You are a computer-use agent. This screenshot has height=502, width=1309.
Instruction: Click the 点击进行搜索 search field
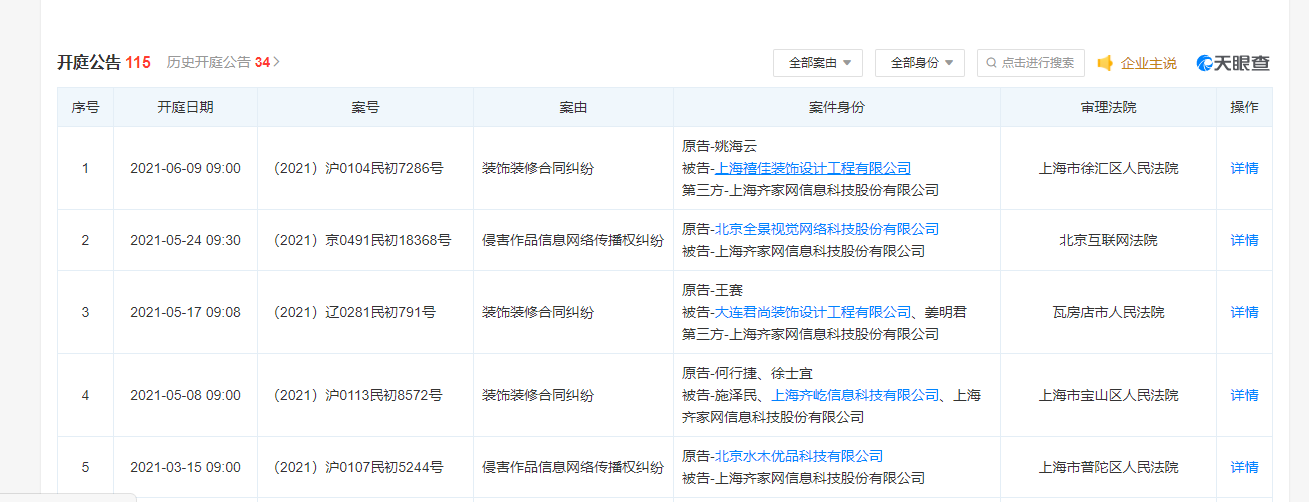[x=1031, y=63]
